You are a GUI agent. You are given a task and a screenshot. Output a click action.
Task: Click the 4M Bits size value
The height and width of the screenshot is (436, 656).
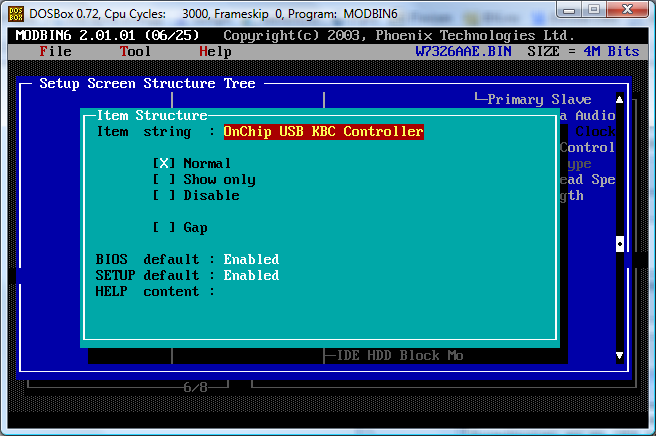click(611, 51)
